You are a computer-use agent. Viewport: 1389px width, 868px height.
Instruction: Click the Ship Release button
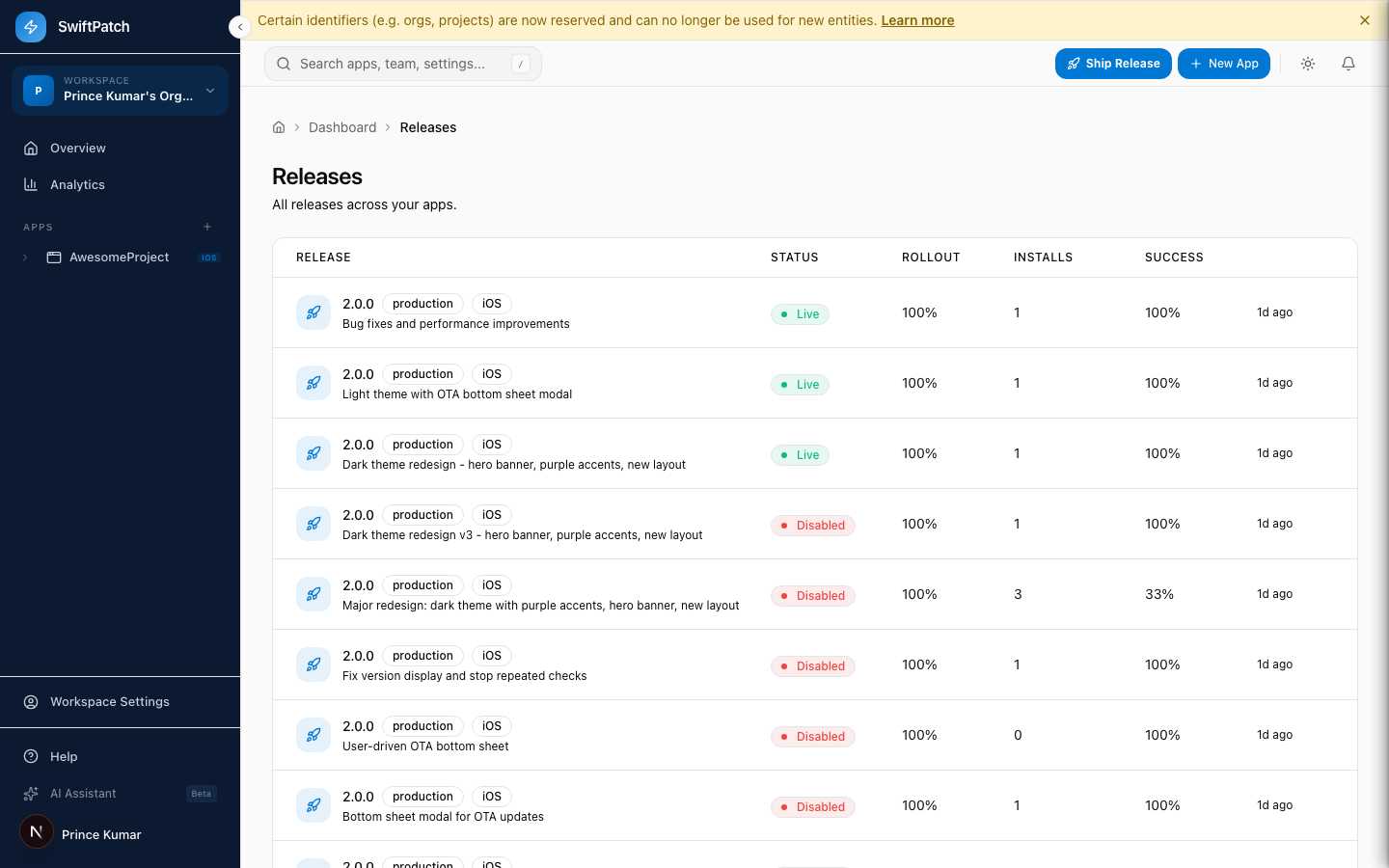pos(1113,63)
